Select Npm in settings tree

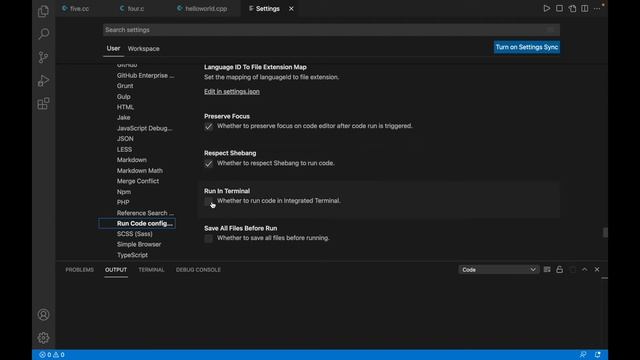(x=124, y=192)
